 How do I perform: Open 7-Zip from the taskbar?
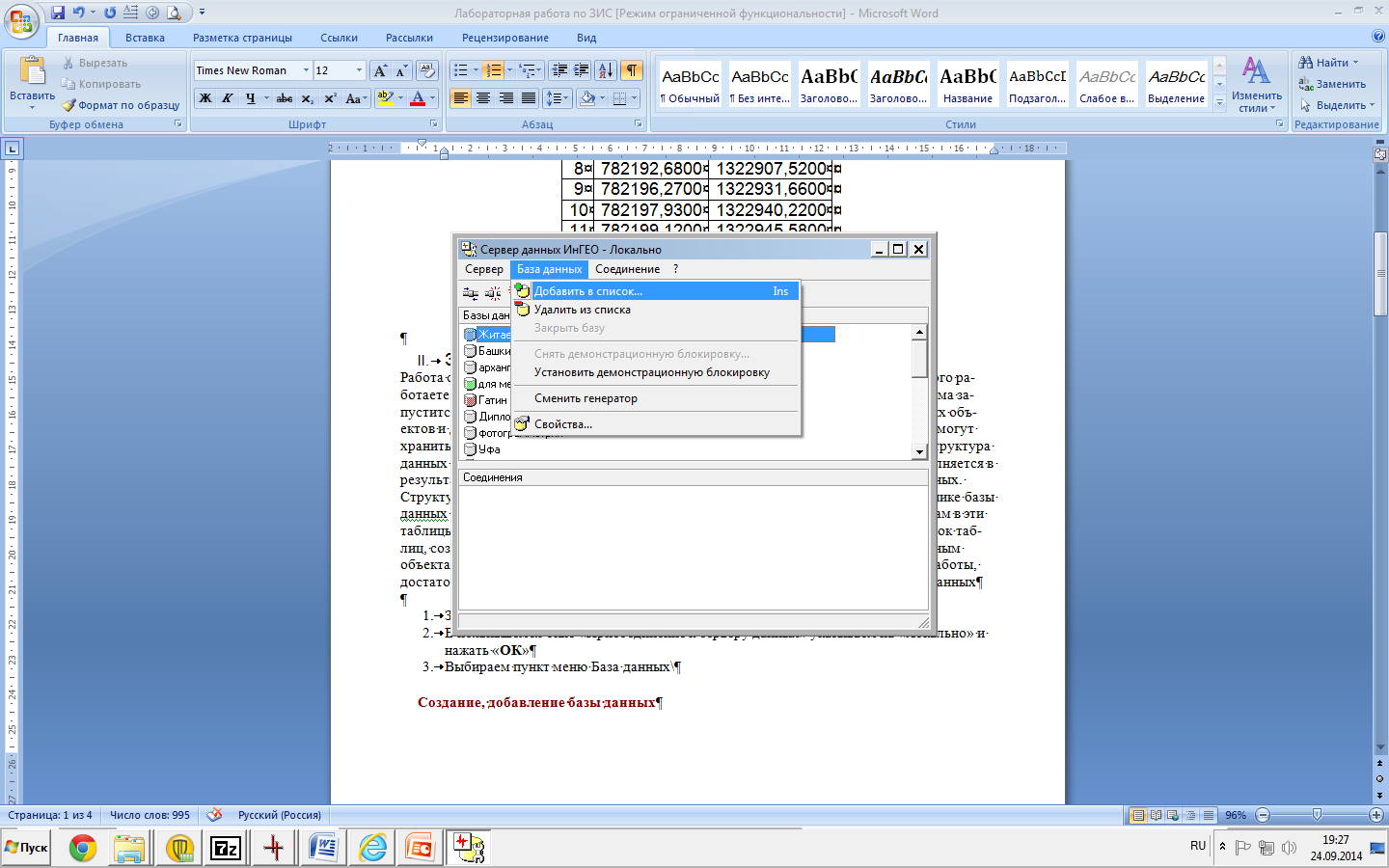(226, 848)
